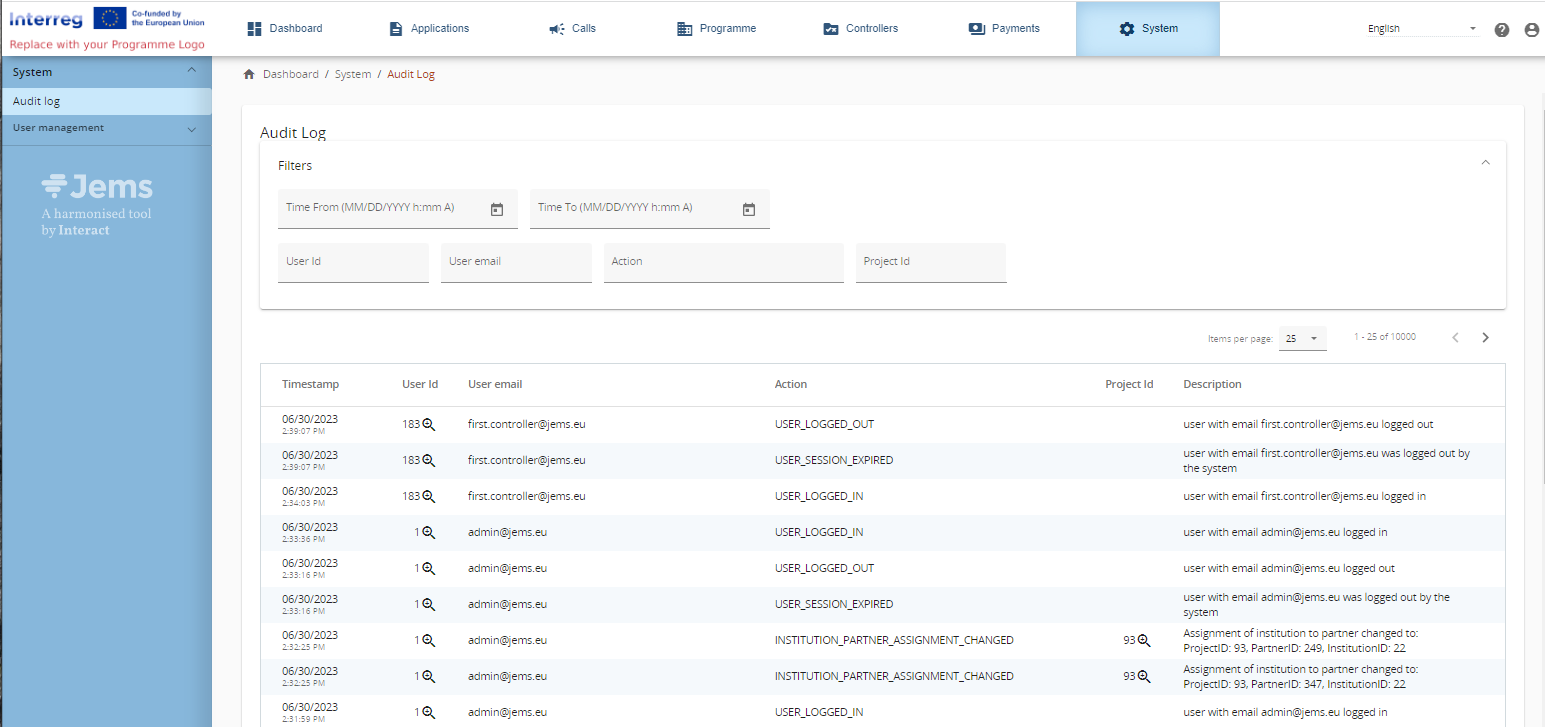The height and width of the screenshot is (727, 1545).
Task: Click magnifier next to Project Id 93
Action: (1144, 640)
